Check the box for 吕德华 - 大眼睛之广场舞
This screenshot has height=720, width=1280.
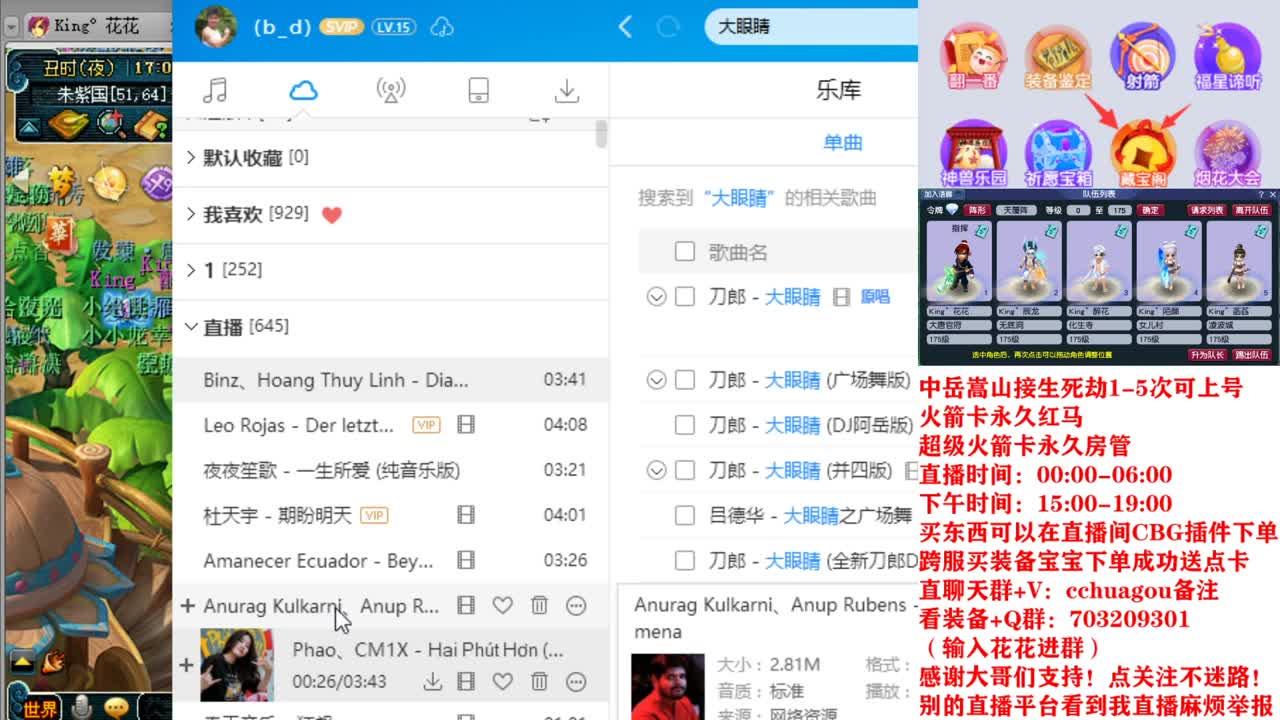[685, 515]
